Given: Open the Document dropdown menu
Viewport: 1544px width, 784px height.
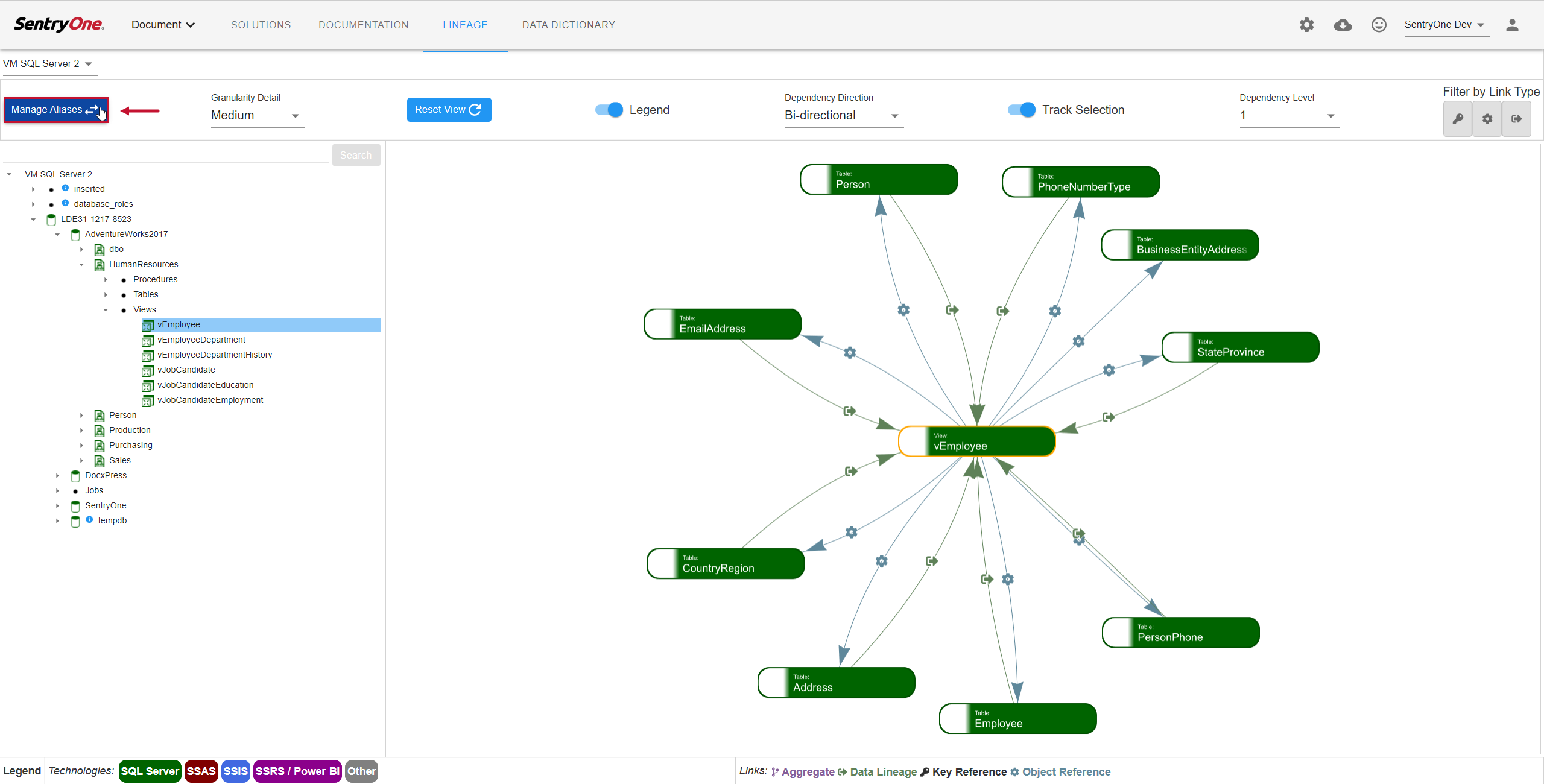Looking at the screenshot, I should (163, 25).
